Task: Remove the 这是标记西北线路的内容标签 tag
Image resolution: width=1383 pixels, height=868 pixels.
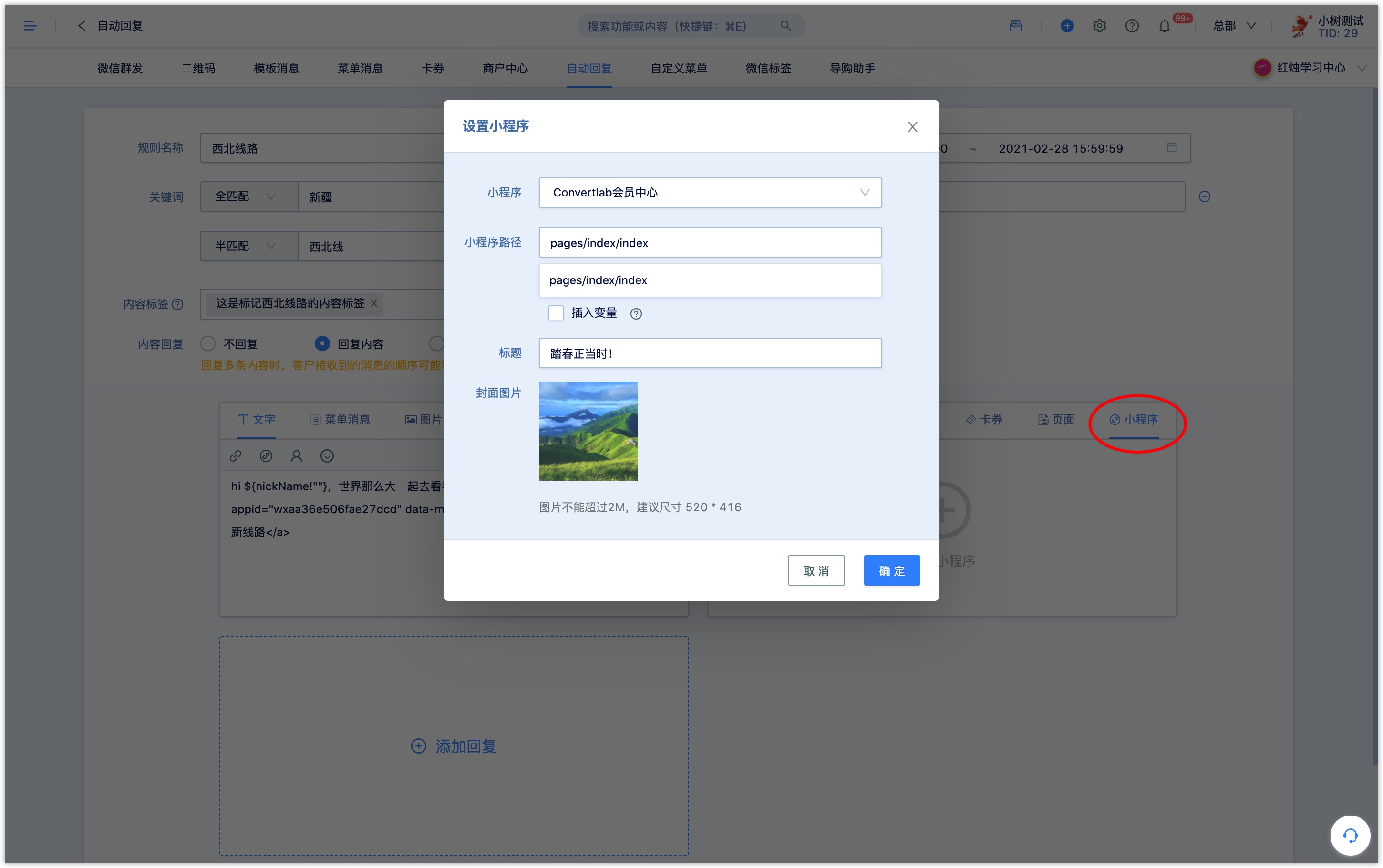Action: (x=373, y=303)
